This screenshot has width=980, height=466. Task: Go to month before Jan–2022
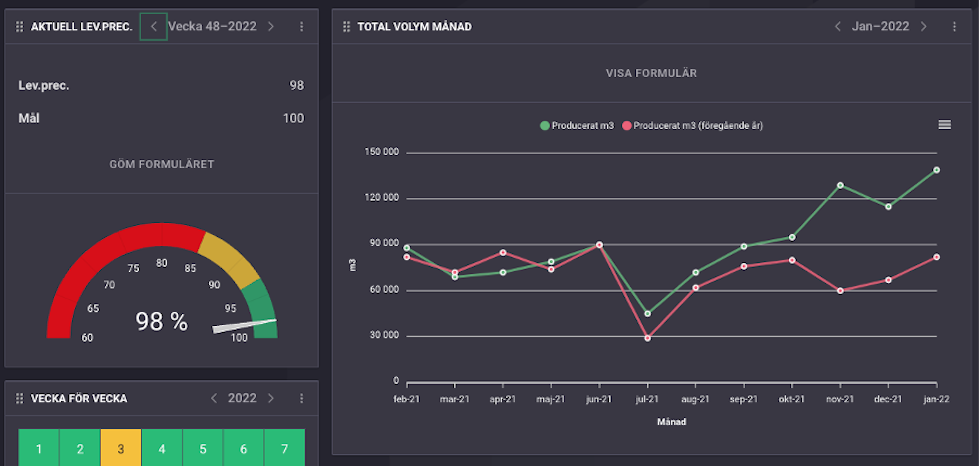(x=838, y=27)
